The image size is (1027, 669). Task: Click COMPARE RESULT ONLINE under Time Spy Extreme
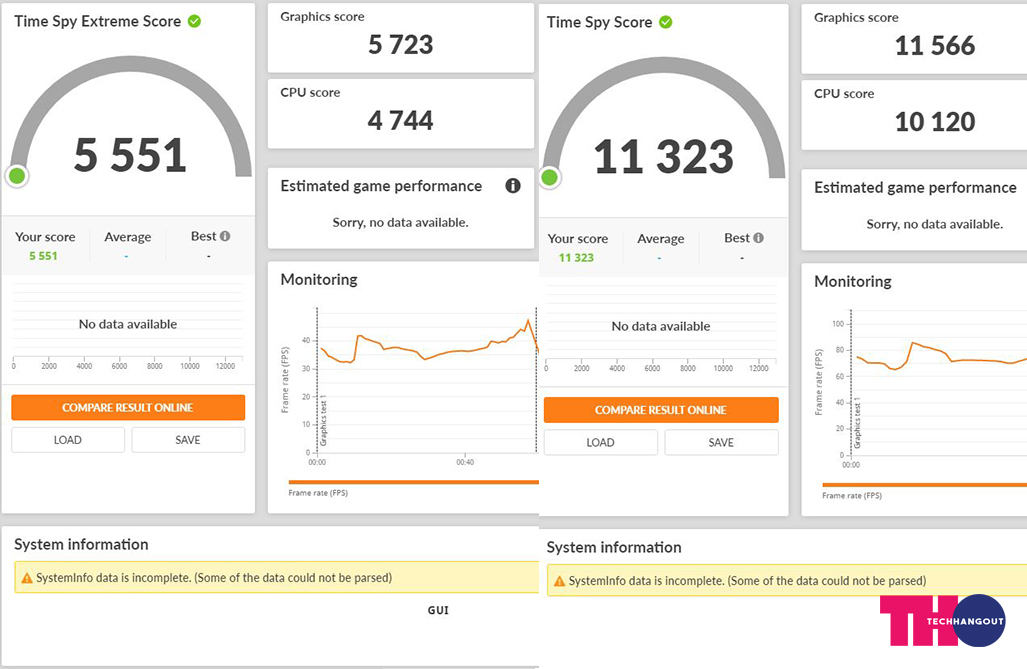click(128, 408)
